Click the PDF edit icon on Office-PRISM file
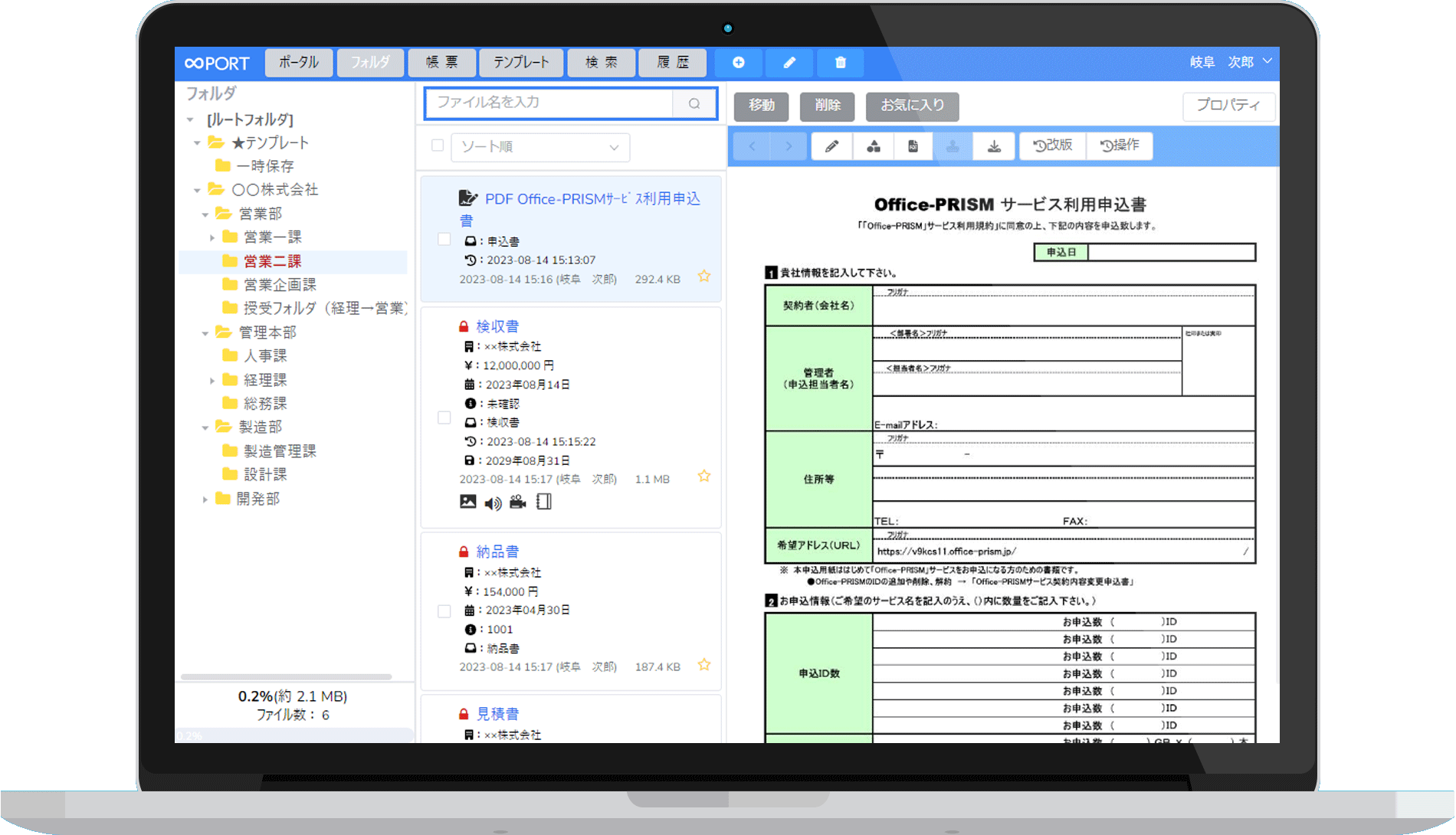The image size is (1456, 835). (x=467, y=198)
